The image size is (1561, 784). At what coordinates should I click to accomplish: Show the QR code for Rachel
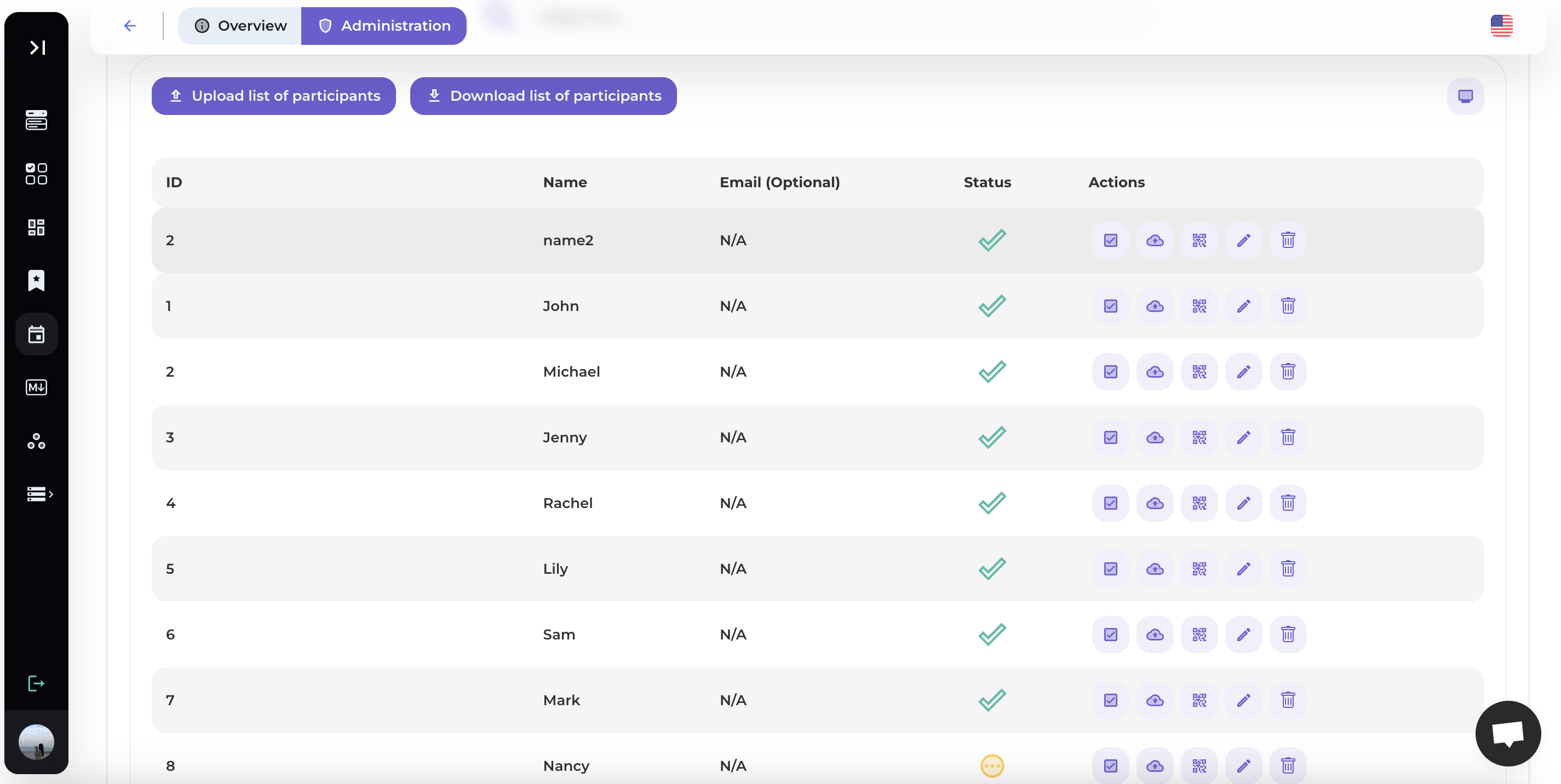pyautogui.click(x=1199, y=503)
